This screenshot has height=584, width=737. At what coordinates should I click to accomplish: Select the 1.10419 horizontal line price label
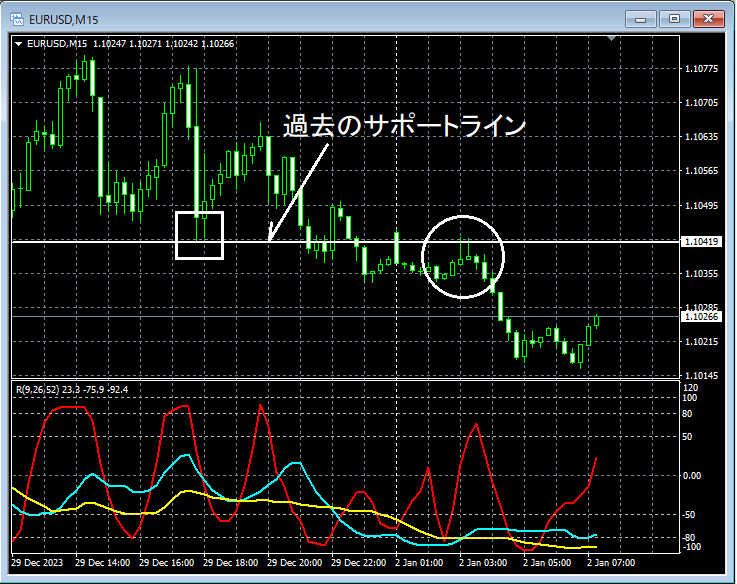click(701, 242)
